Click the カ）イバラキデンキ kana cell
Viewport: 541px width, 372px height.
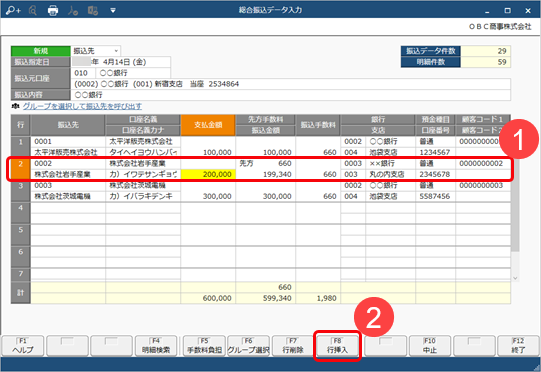(143, 196)
